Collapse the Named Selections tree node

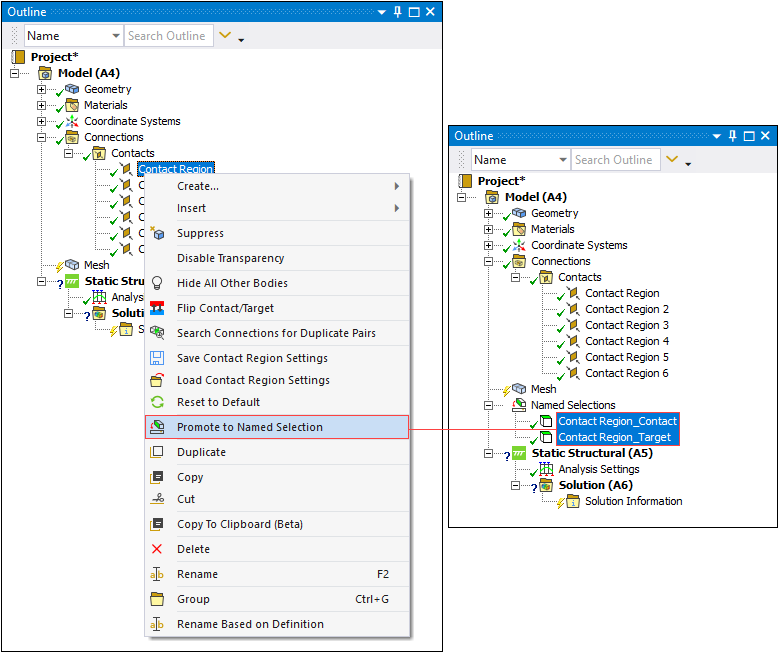click(489, 405)
